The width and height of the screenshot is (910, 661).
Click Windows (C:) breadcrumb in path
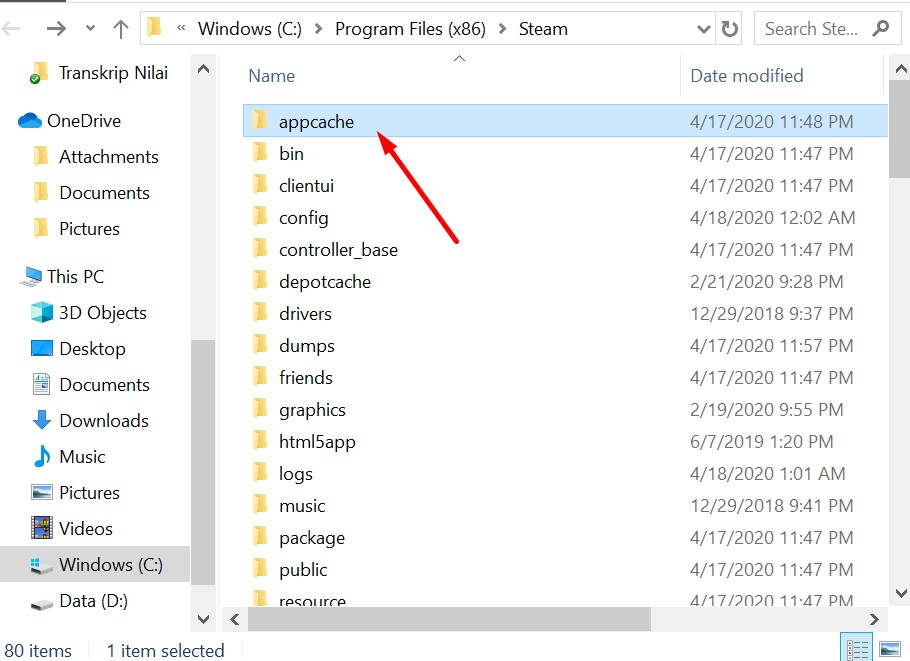click(250, 29)
